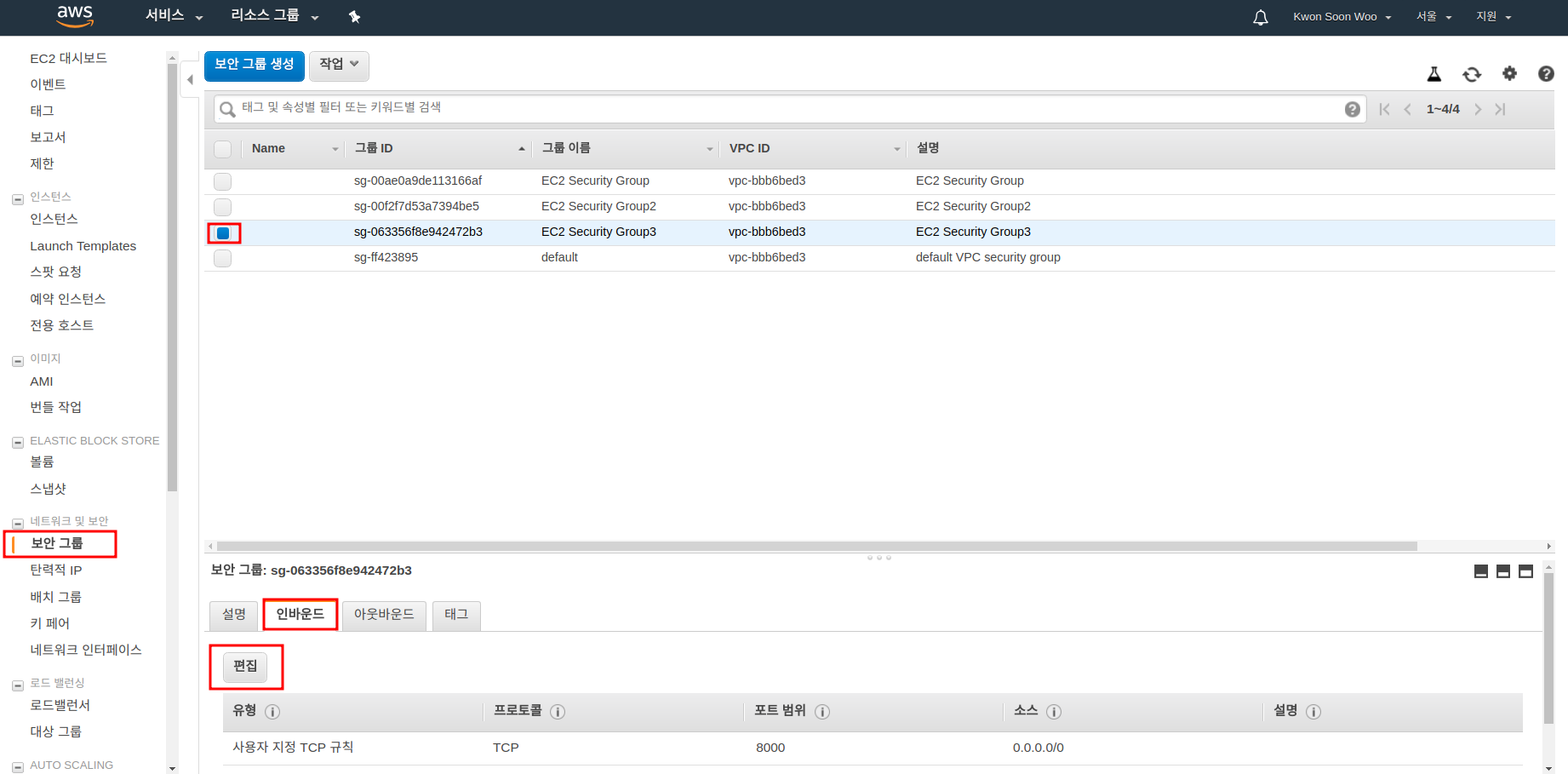Click 보안 그룹 생성 button

(x=255, y=66)
